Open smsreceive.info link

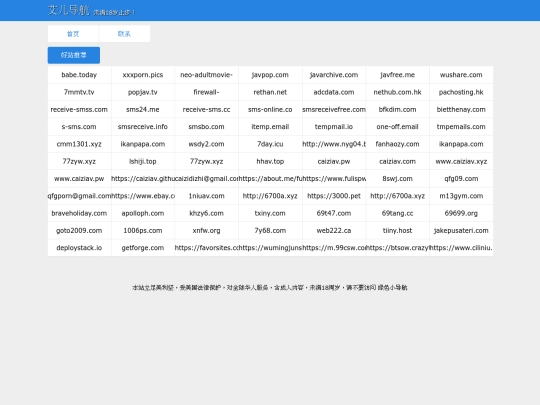point(143,126)
